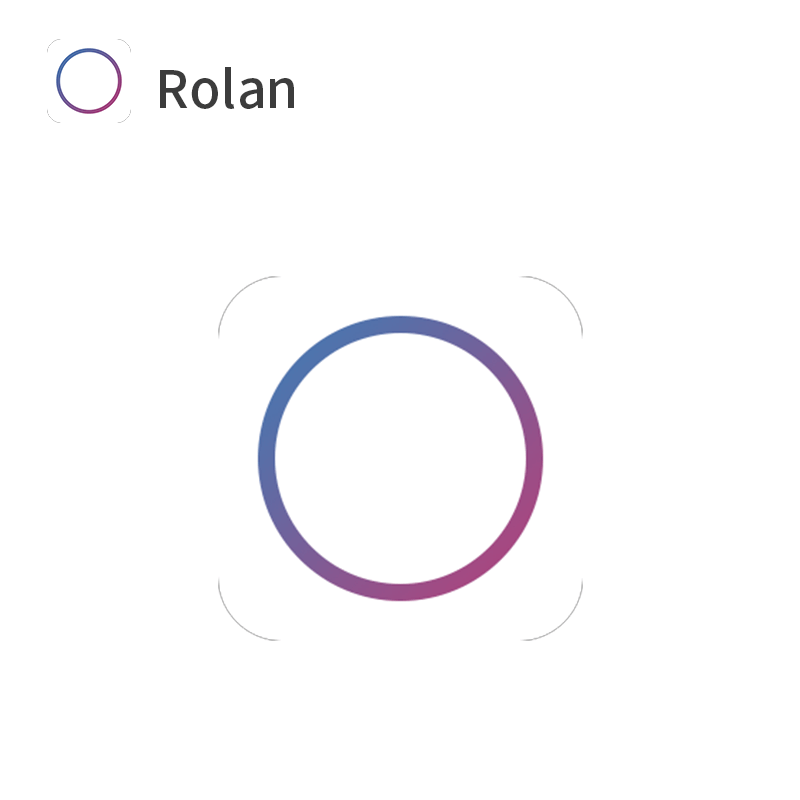Click the large gradient ring in the center
This screenshot has height=800, width=800.
pos(400,458)
